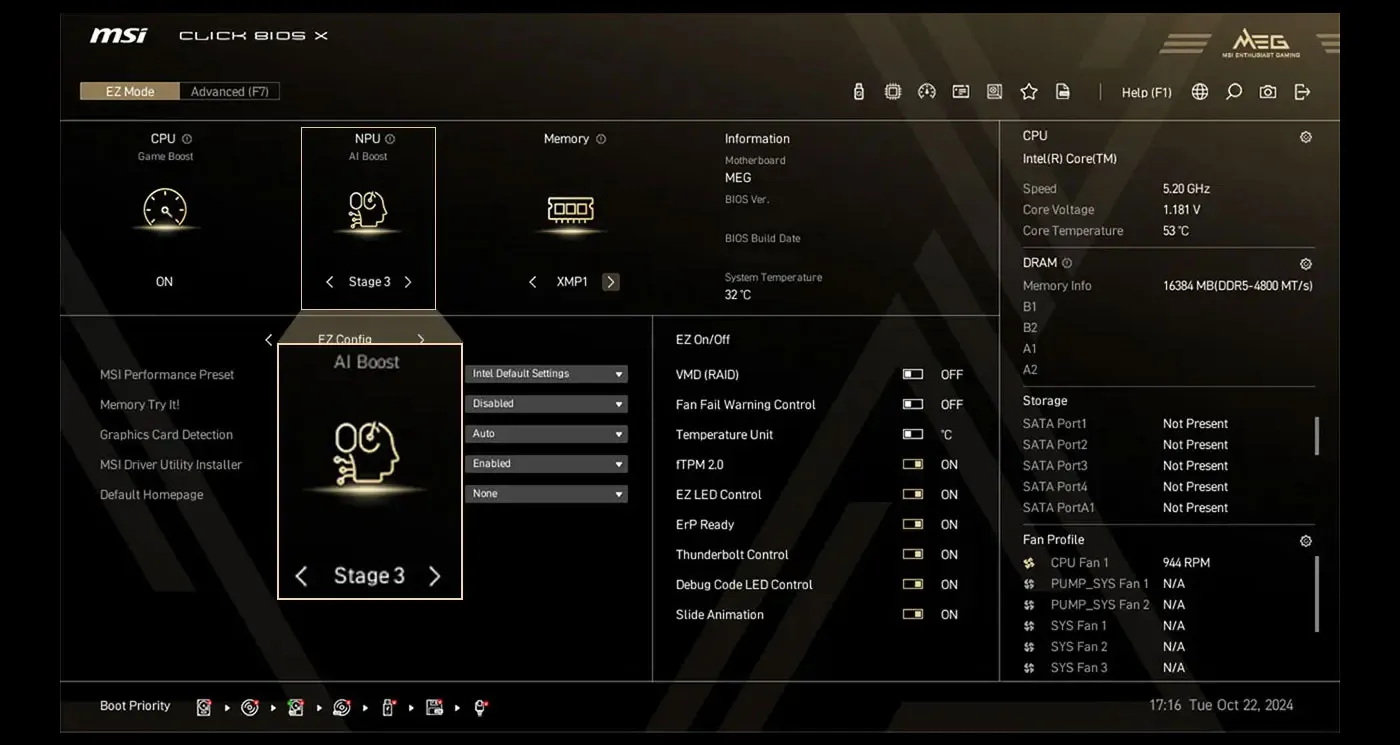Image resolution: width=1400 pixels, height=745 pixels.
Task: Select the fifth boot priority USB icon
Action: [x=388, y=707]
